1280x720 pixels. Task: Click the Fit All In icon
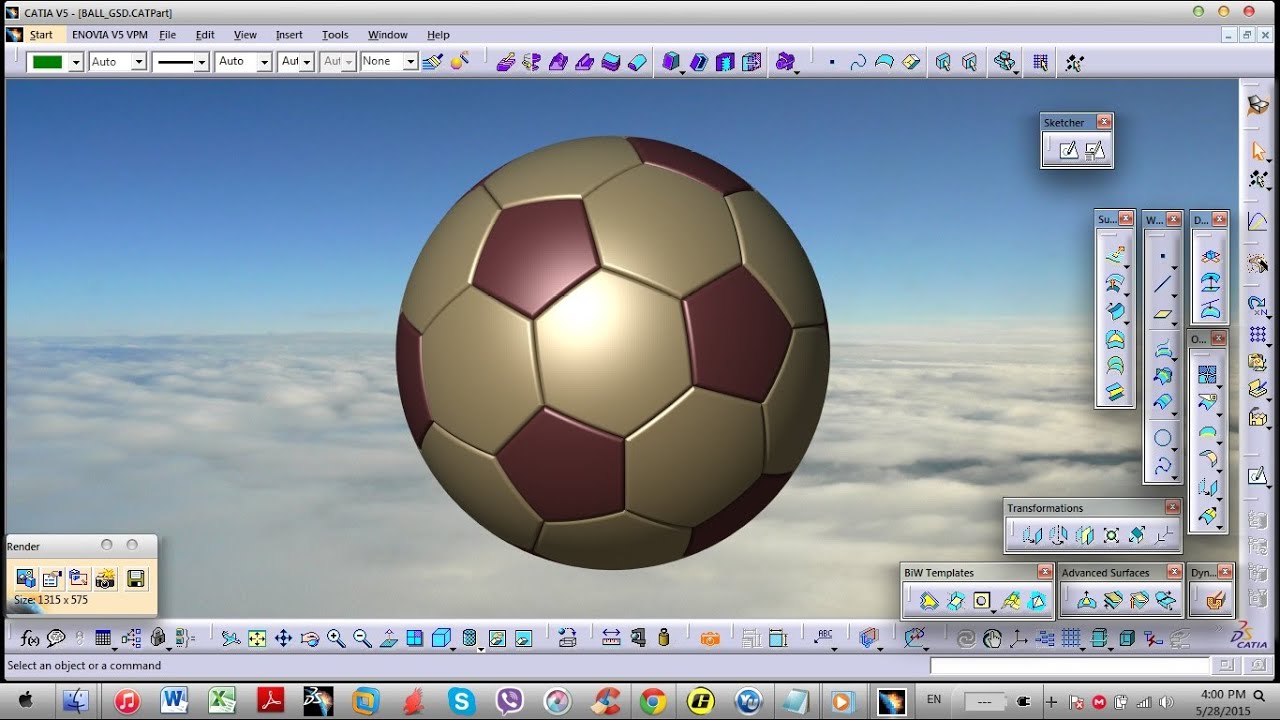coord(257,638)
